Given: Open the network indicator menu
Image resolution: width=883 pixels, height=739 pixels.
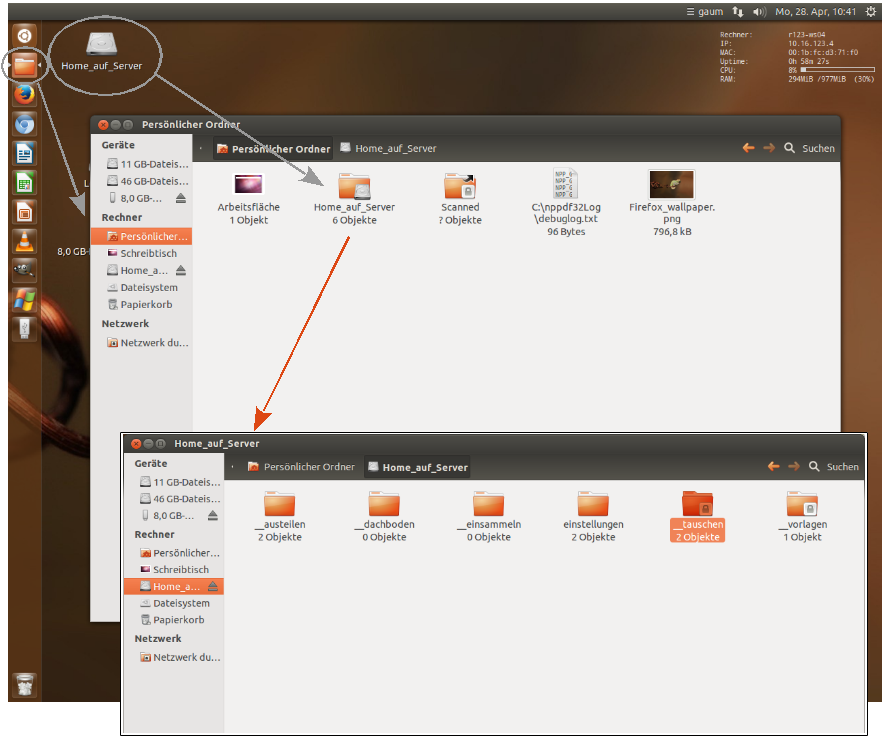Looking at the screenshot, I should tap(738, 12).
